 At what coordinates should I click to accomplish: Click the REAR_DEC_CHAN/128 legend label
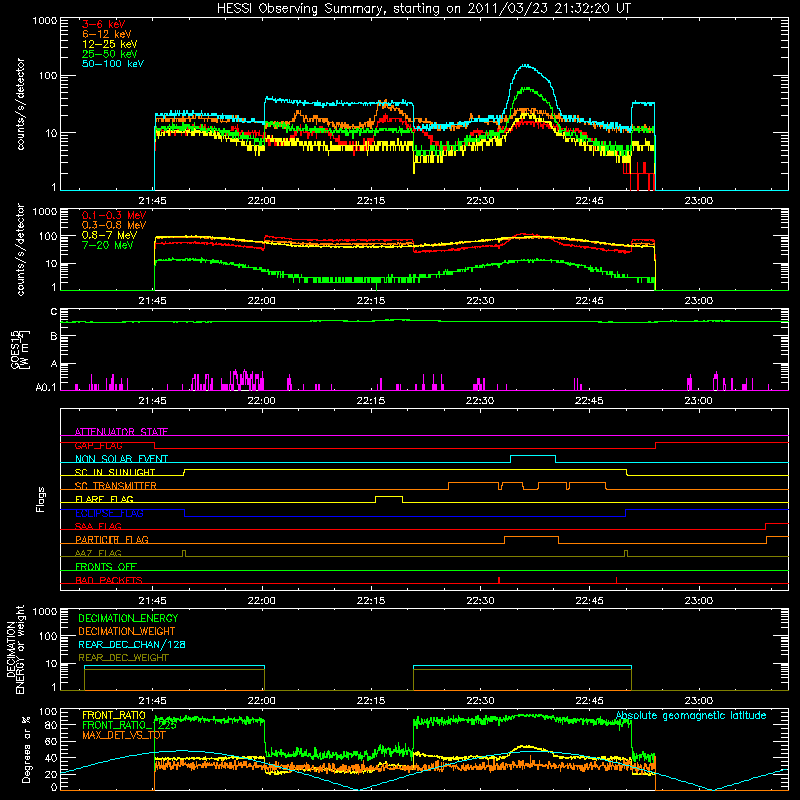(x=132, y=644)
